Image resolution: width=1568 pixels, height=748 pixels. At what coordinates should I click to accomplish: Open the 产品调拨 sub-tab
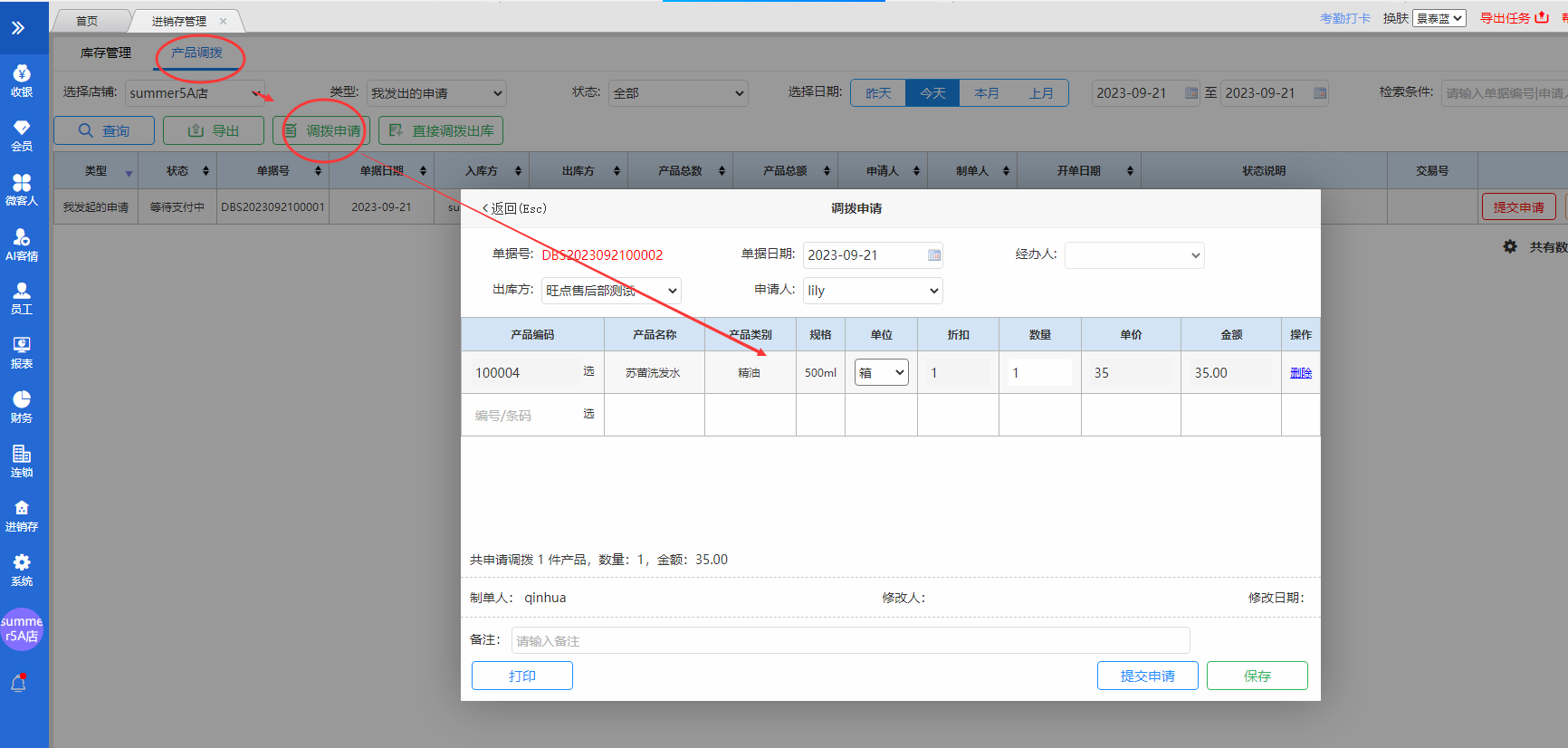[197, 53]
